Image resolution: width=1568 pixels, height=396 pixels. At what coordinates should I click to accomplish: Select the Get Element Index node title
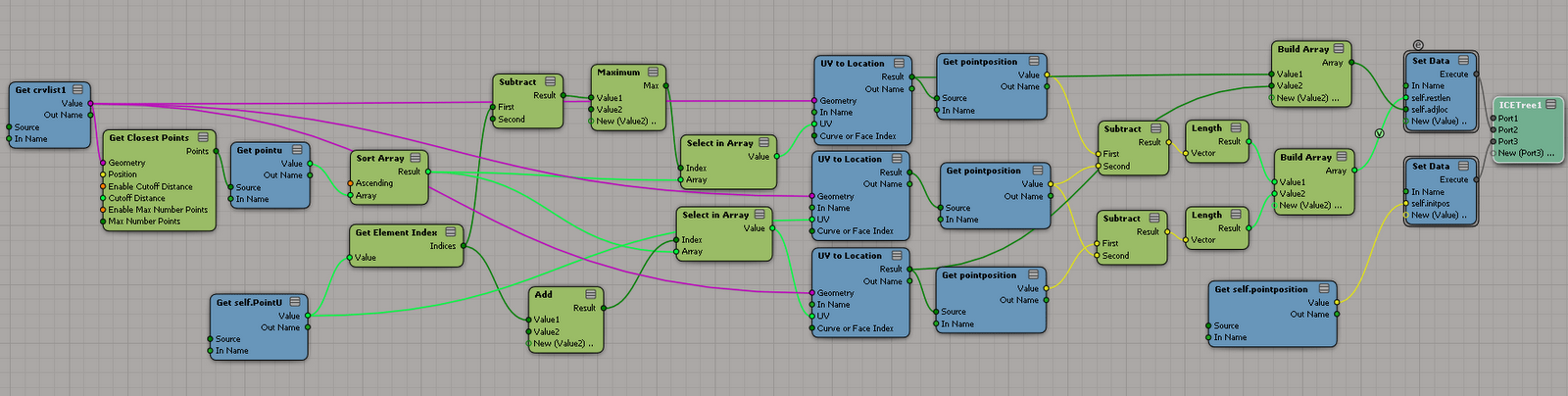coord(396,232)
